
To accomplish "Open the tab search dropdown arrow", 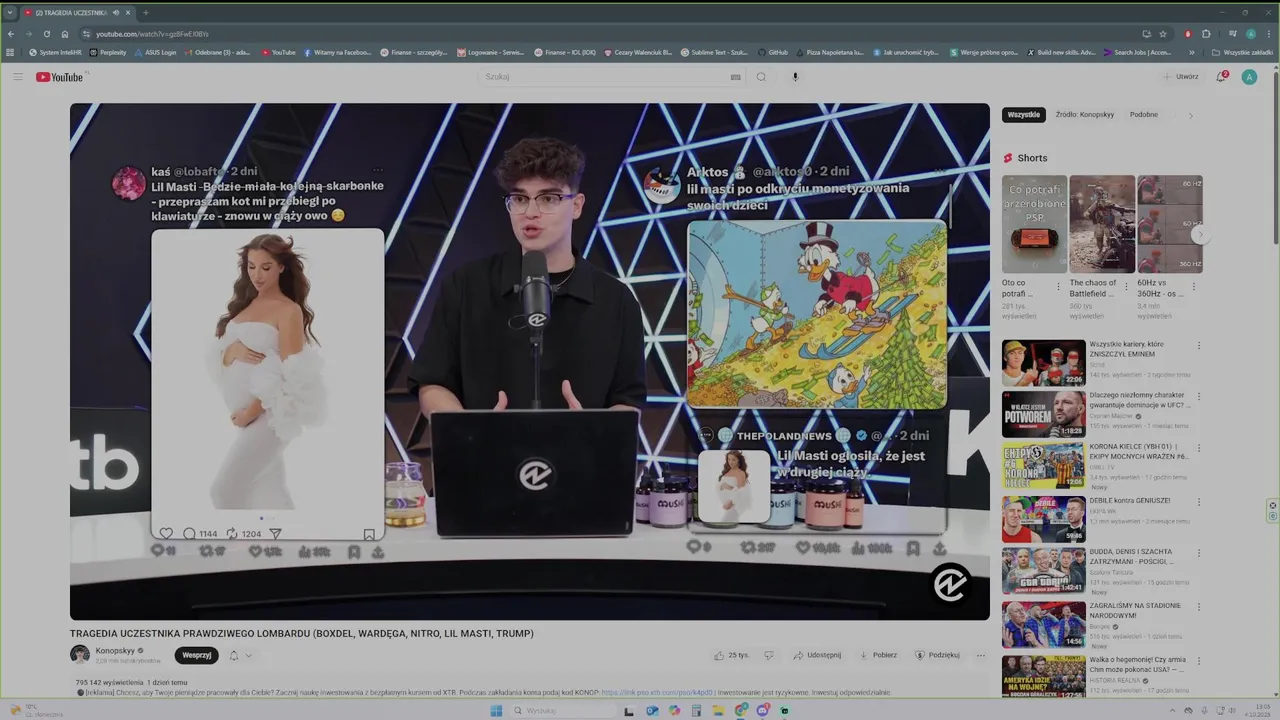I will pos(11,13).
